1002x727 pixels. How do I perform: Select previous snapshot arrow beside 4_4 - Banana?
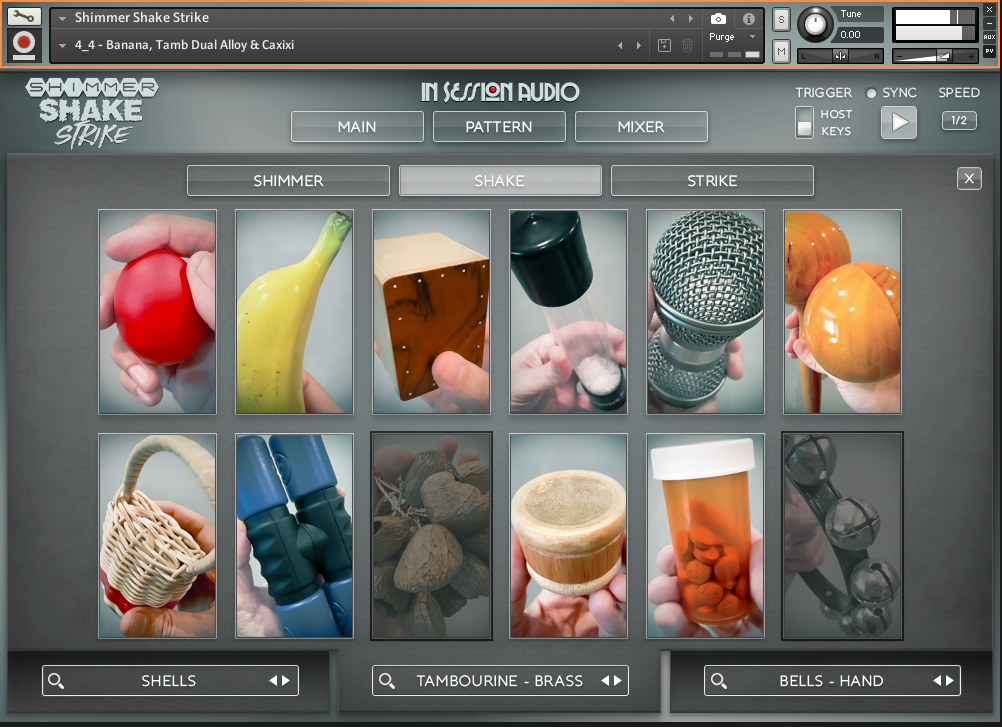coord(620,45)
